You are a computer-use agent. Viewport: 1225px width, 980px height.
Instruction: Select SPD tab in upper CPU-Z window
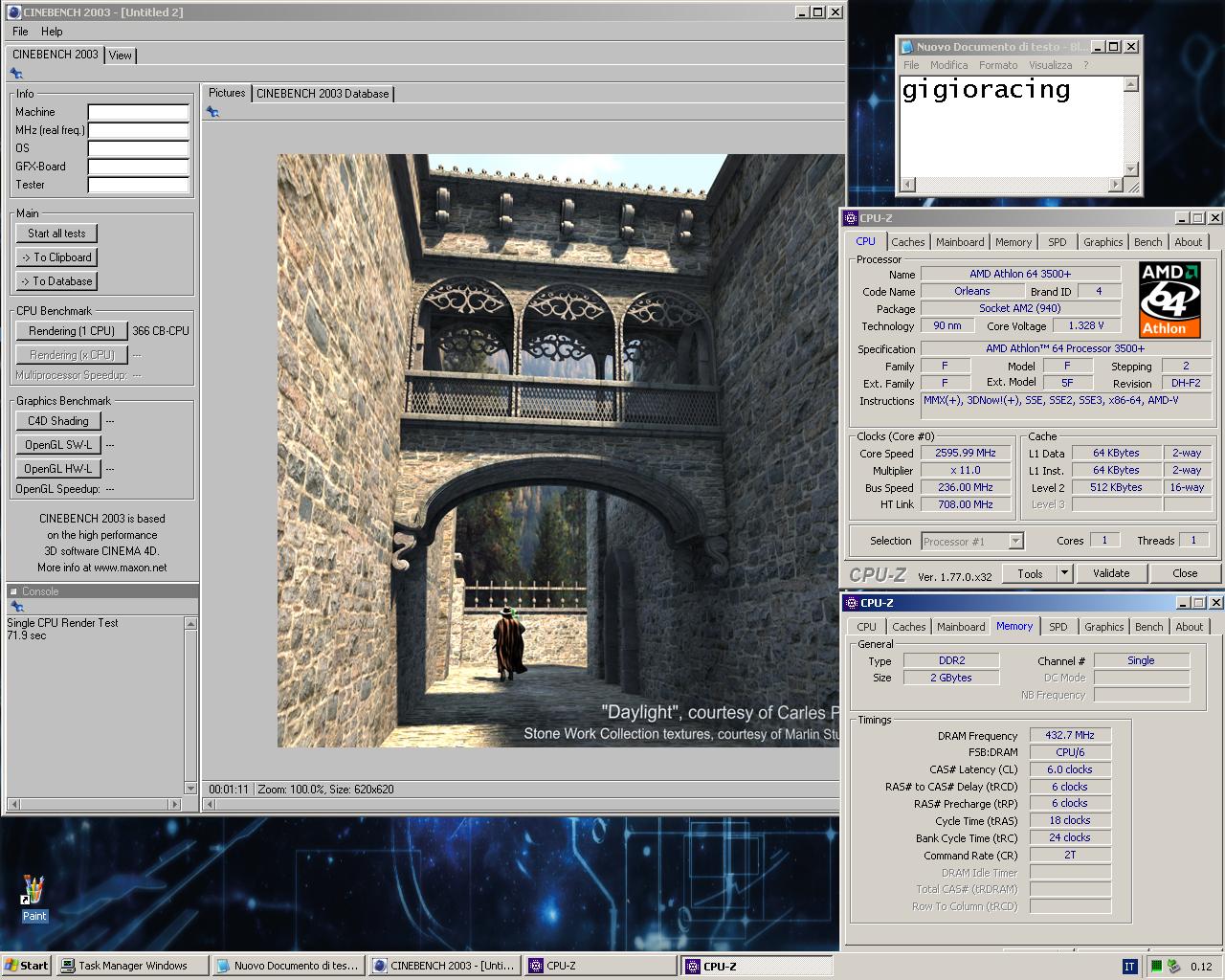click(1058, 242)
